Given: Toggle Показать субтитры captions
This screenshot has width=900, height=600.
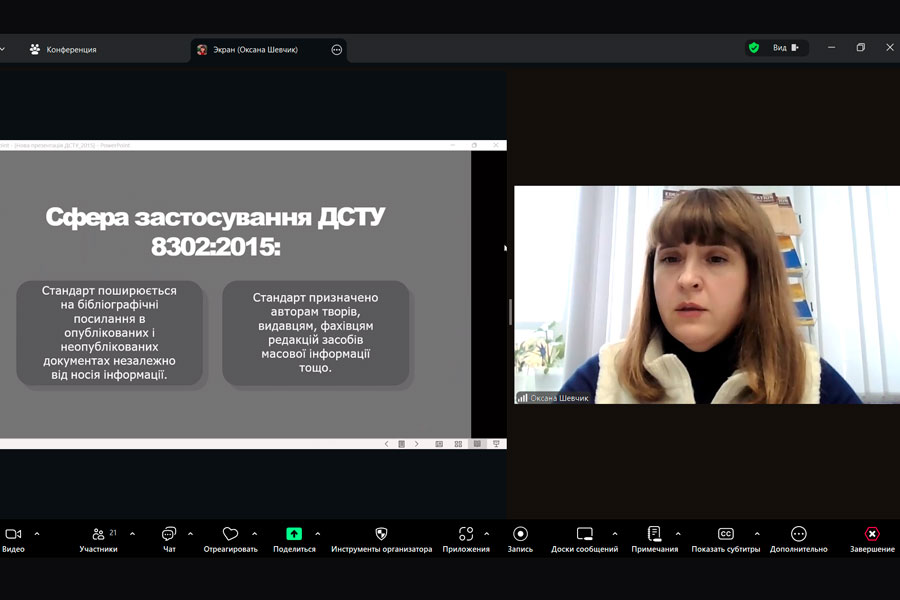Looking at the screenshot, I should (x=726, y=540).
